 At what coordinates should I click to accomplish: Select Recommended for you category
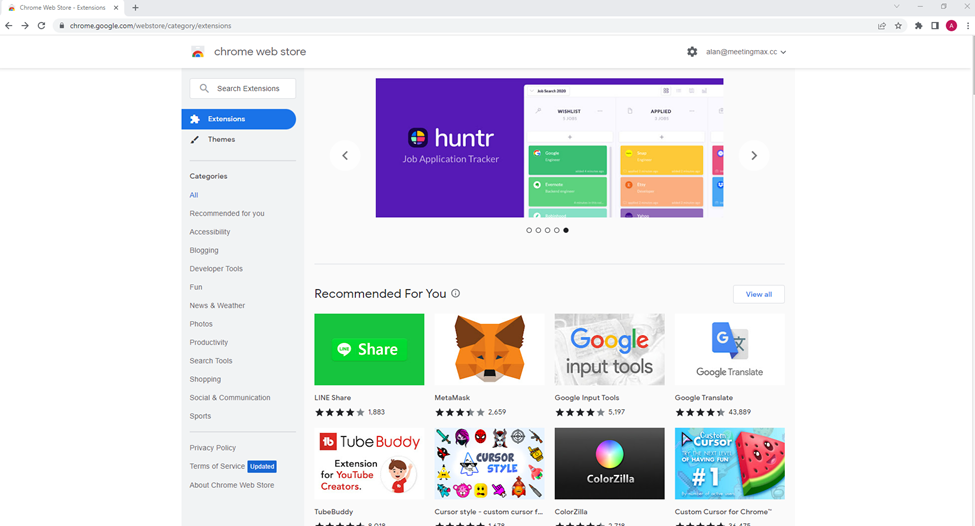(x=227, y=213)
